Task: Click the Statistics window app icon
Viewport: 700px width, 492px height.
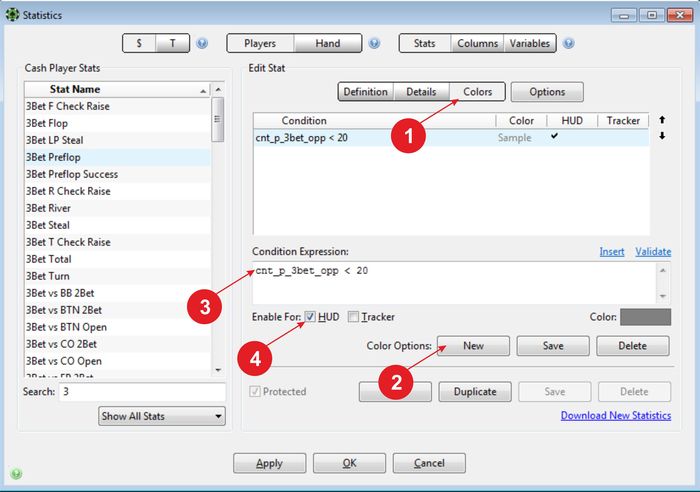Action: coord(12,14)
